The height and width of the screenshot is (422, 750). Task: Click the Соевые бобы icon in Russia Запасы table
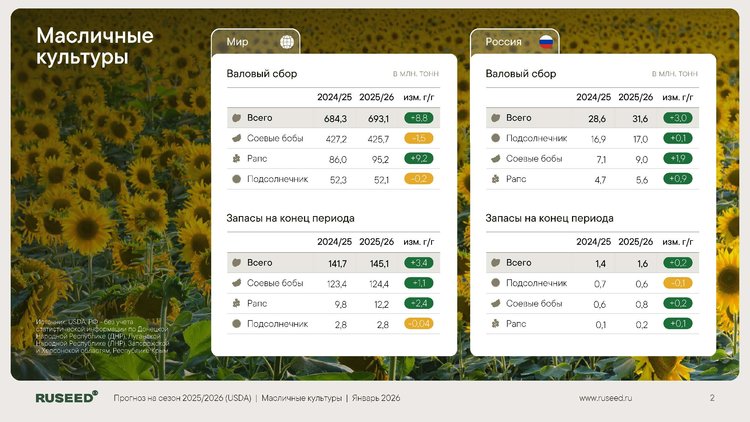[494, 303]
